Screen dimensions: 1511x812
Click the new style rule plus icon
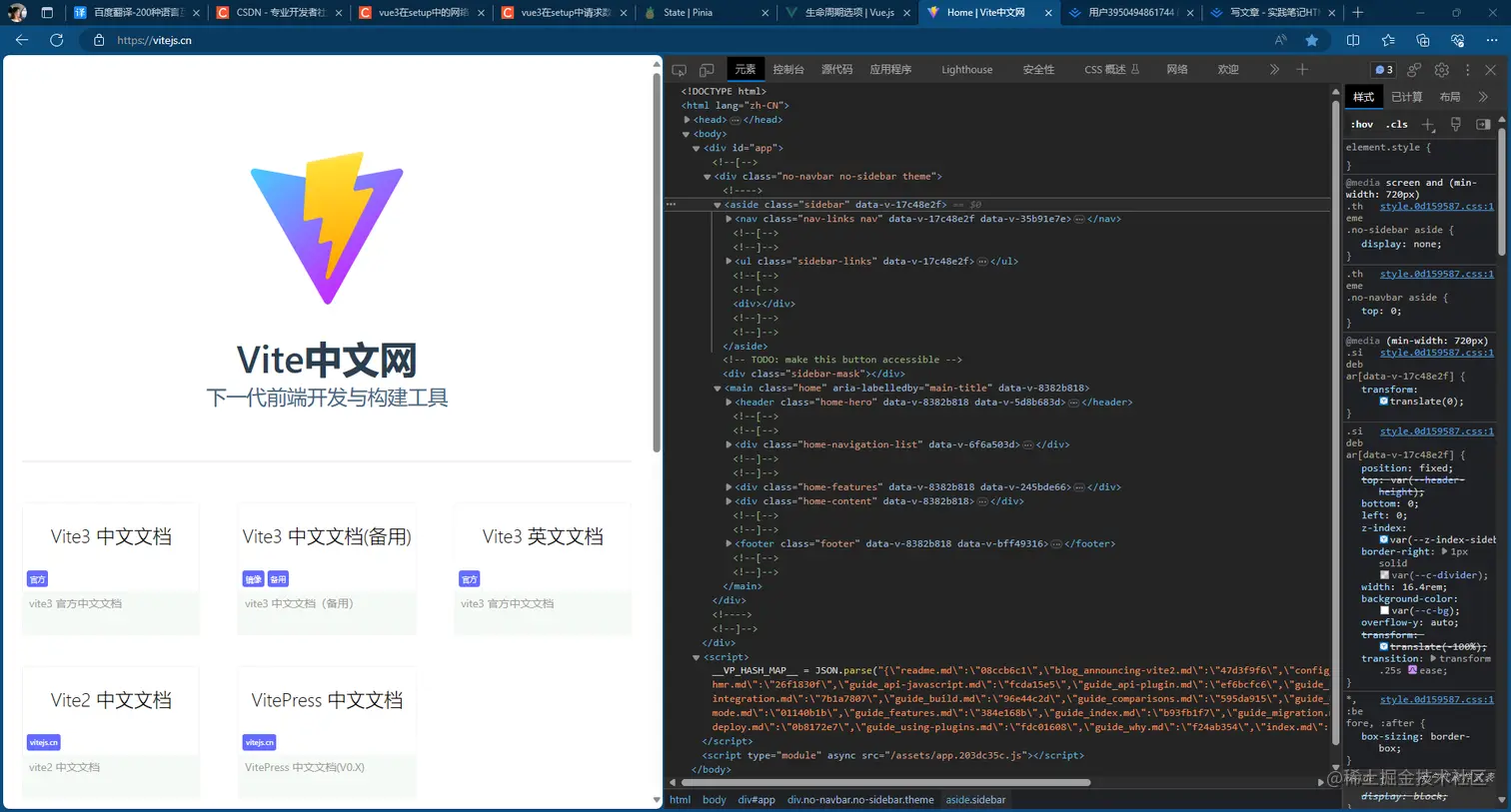coord(1427,124)
